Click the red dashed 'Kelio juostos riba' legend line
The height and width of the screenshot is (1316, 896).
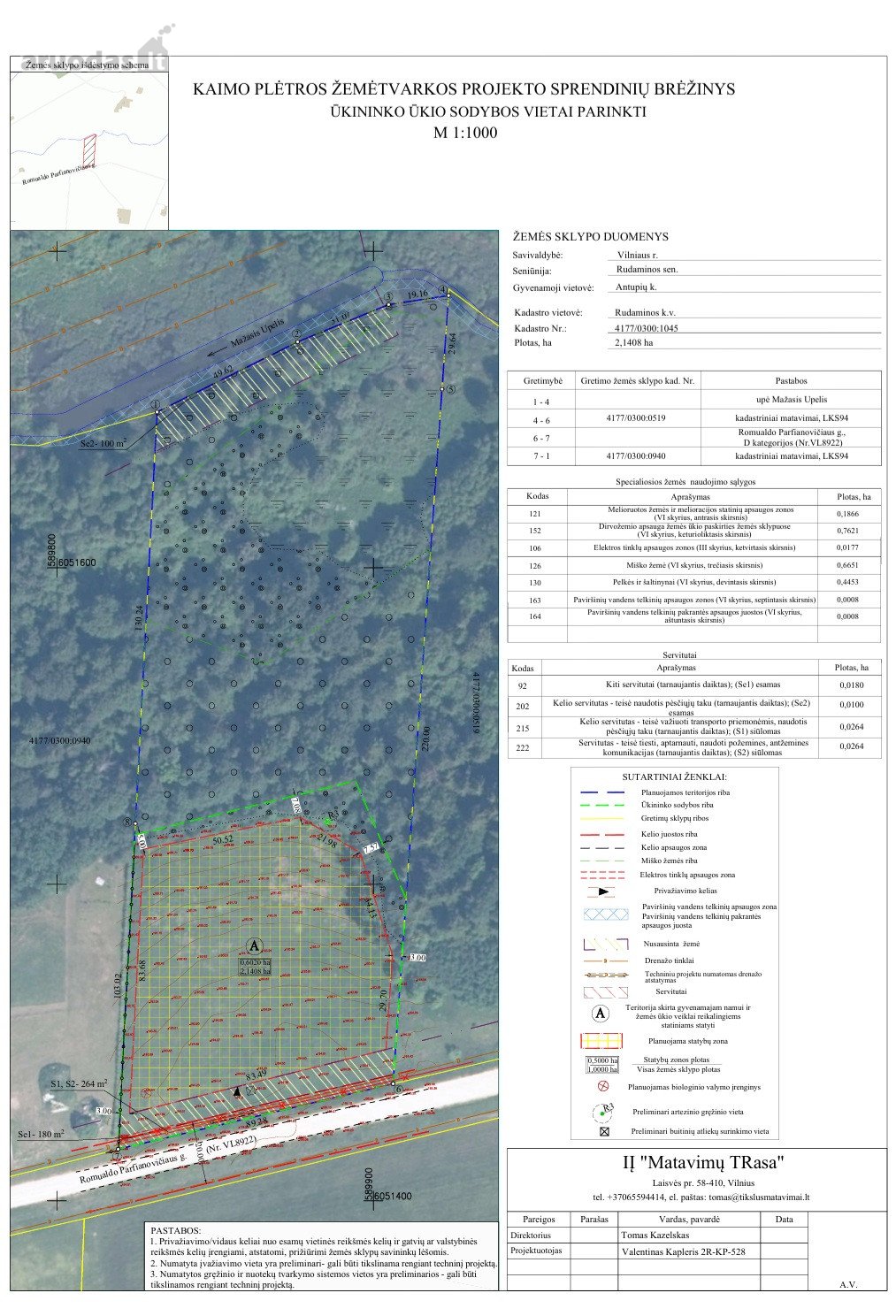point(601,834)
